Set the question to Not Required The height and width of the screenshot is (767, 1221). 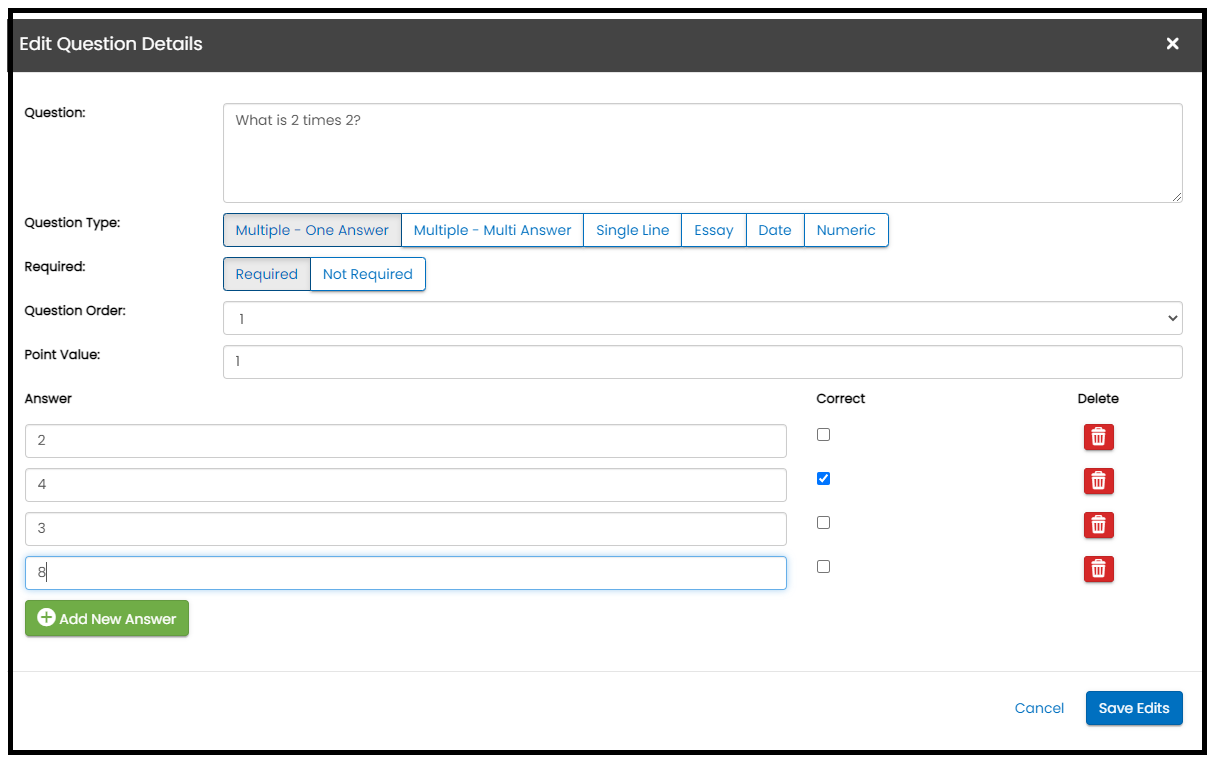click(367, 274)
